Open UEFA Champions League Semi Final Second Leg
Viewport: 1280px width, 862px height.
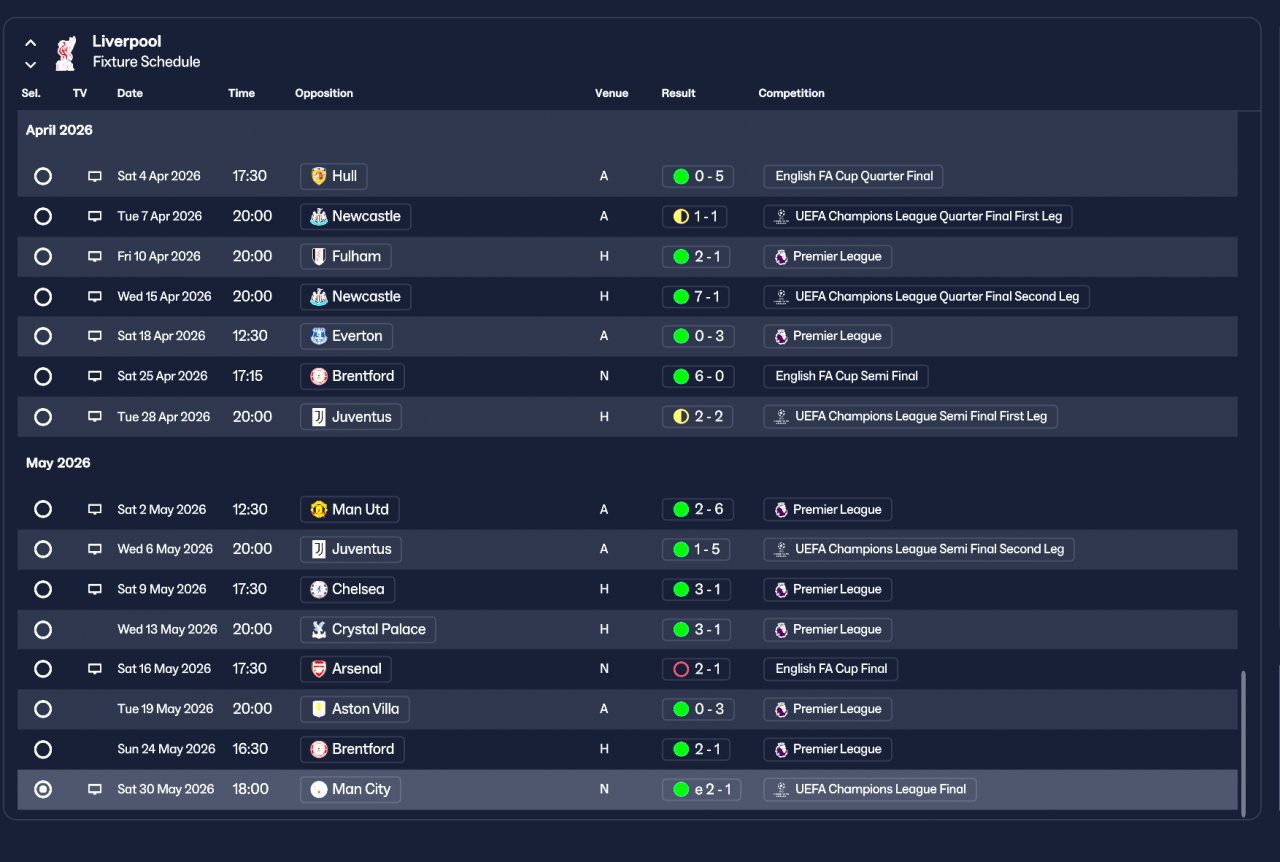(x=919, y=549)
